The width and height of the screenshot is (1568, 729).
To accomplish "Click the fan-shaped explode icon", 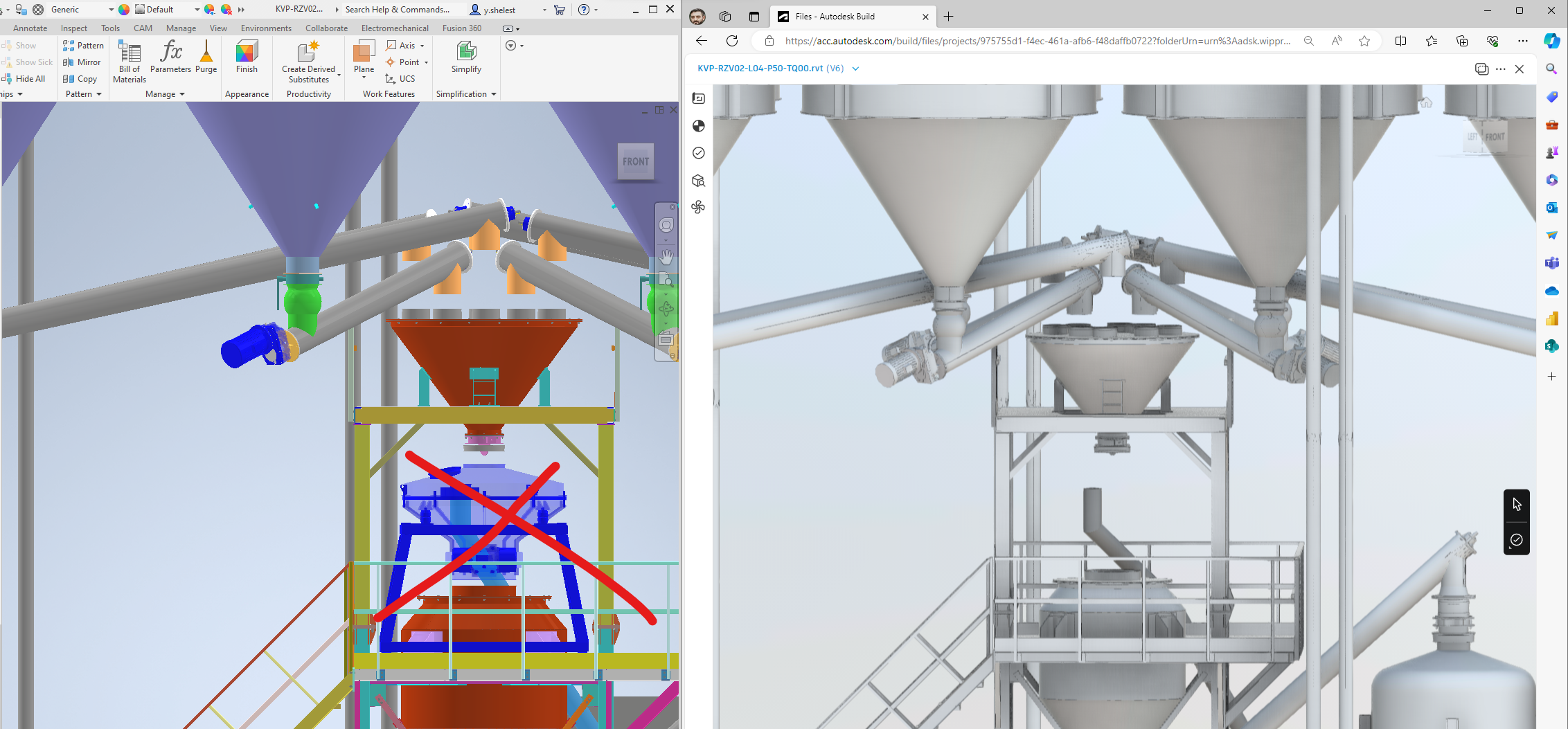I will 698,207.
